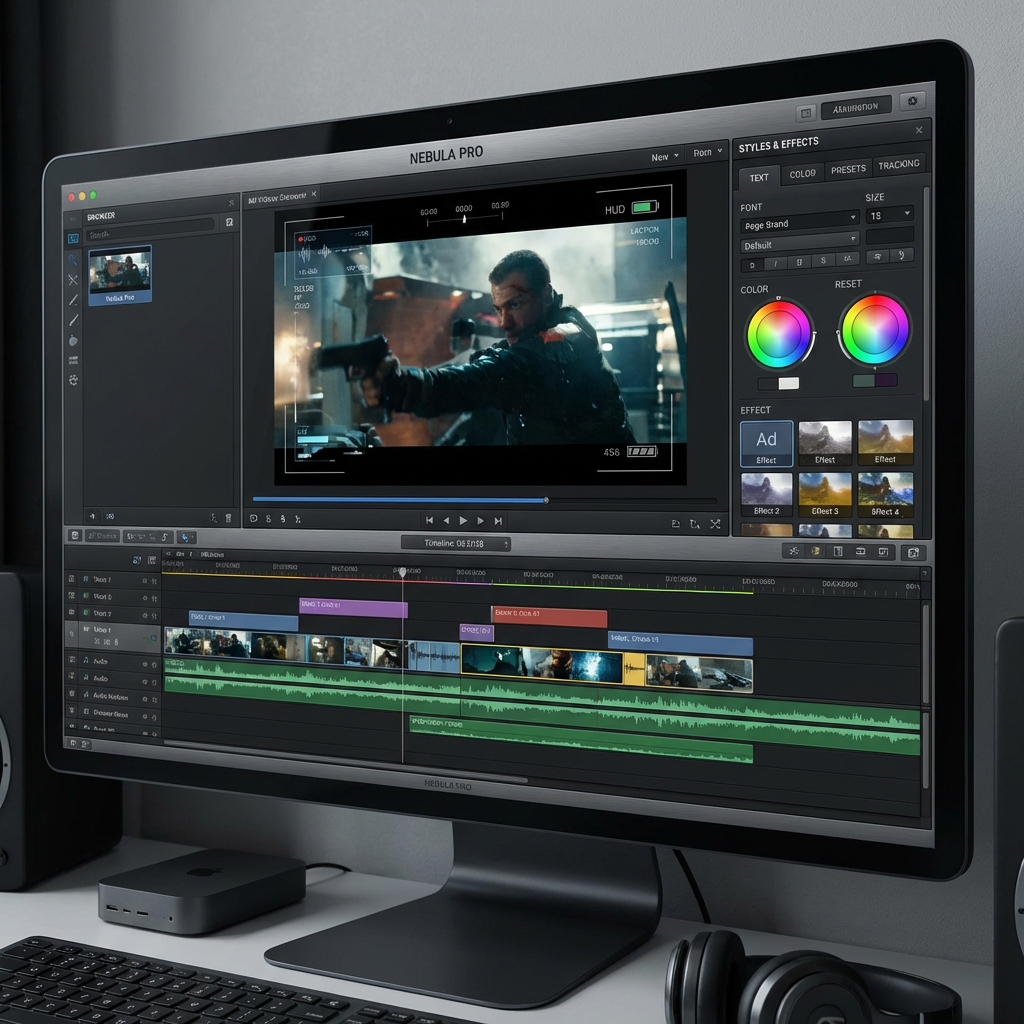1024x1024 pixels.
Task: Click the yellow marker icon in timeline toolbar
Action: click(x=815, y=551)
